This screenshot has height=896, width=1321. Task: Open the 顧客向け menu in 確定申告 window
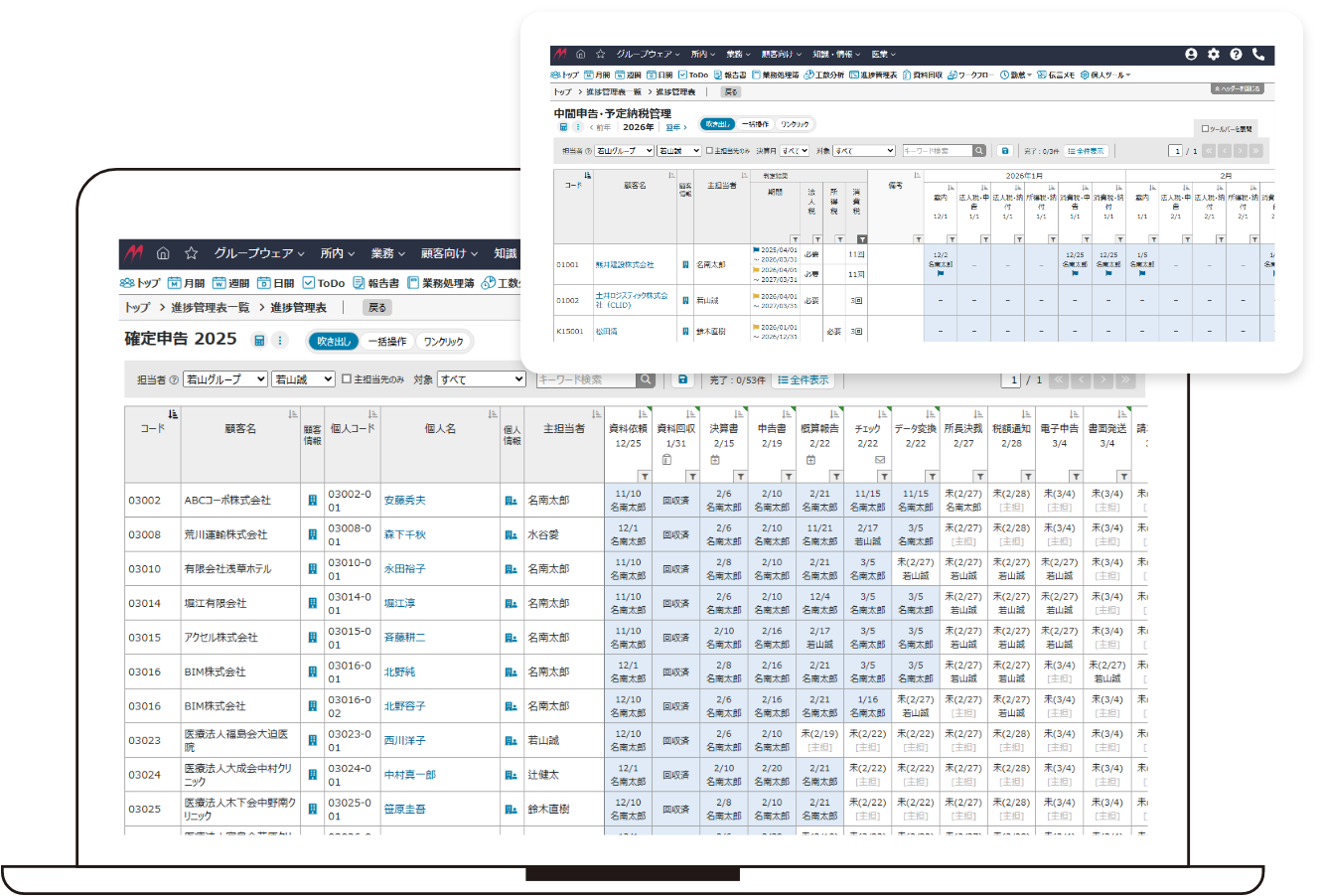(x=449, y=253)
